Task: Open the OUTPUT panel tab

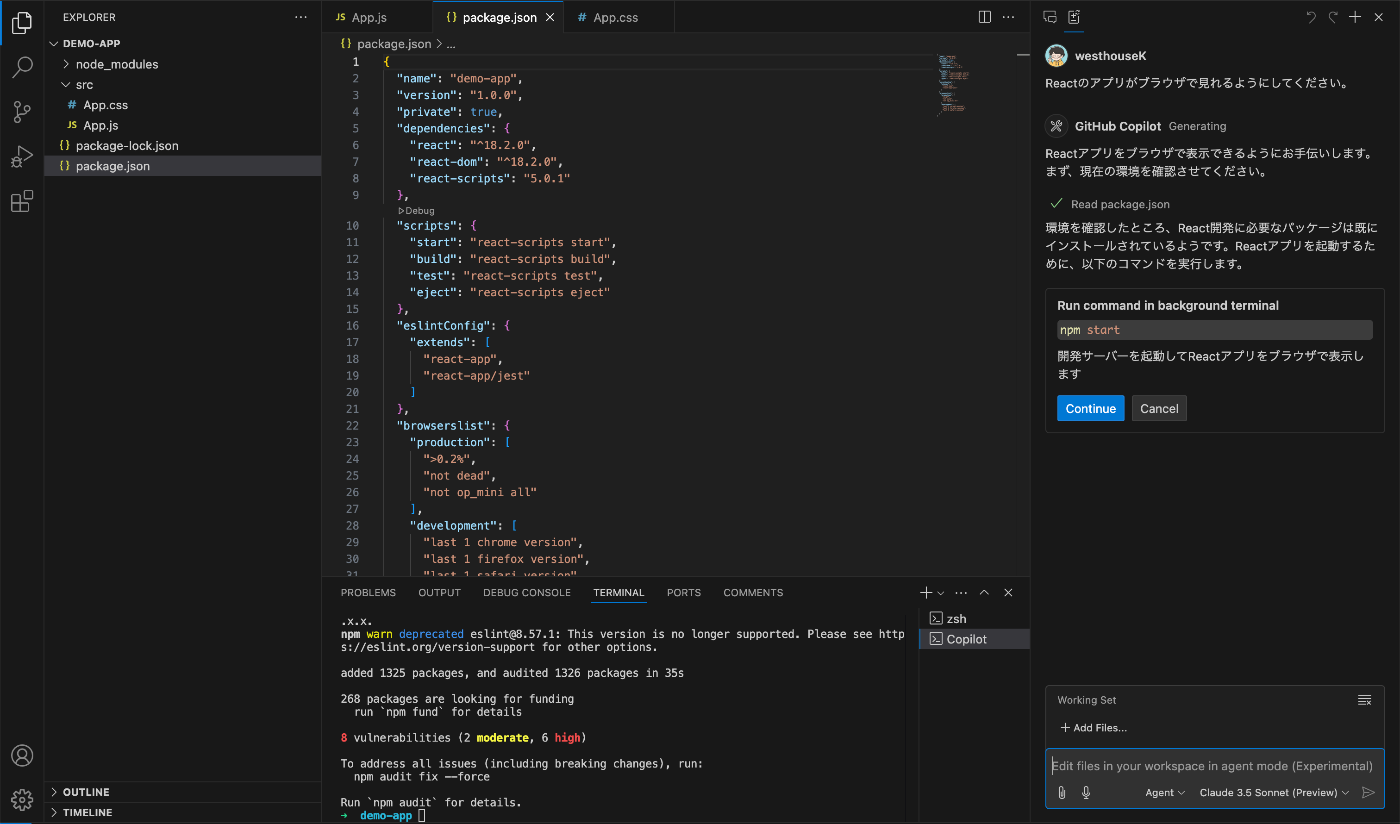Action: click(x=440, y=593)
